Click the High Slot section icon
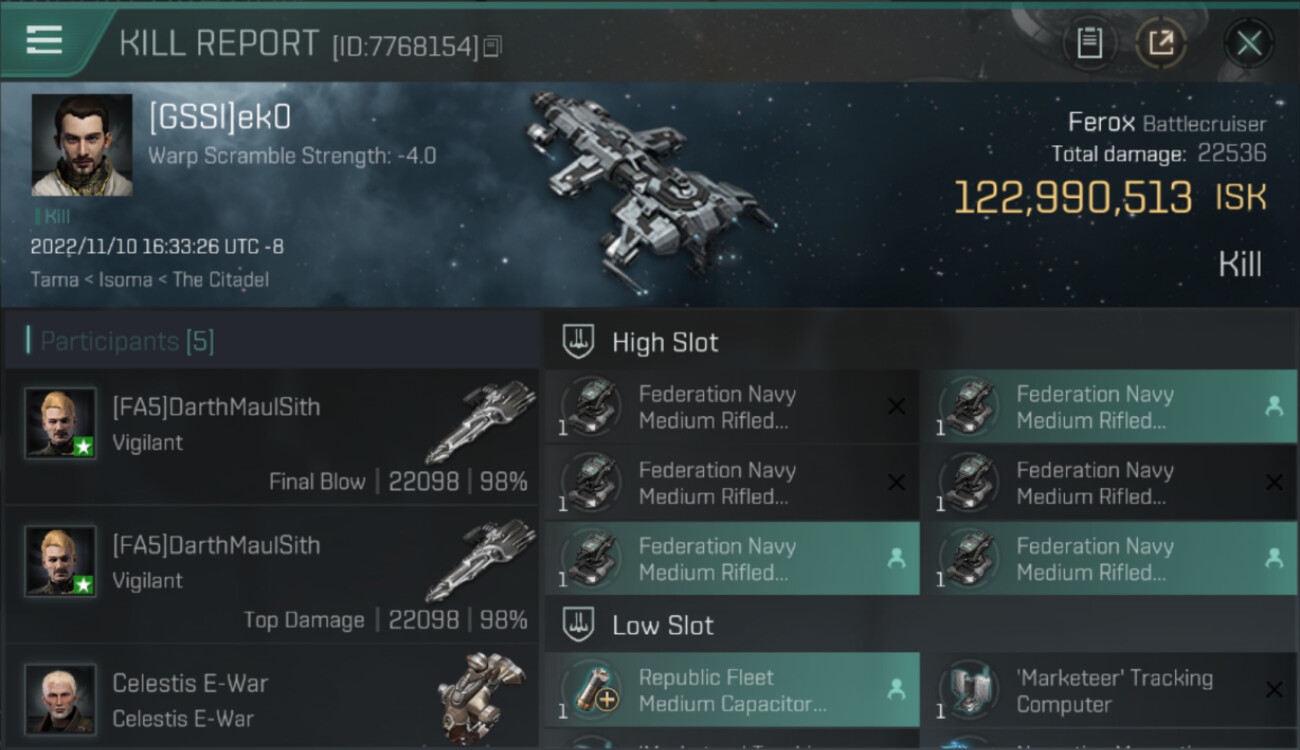The height and width of the screenshot is (750, 1300). tap(579, 341)
